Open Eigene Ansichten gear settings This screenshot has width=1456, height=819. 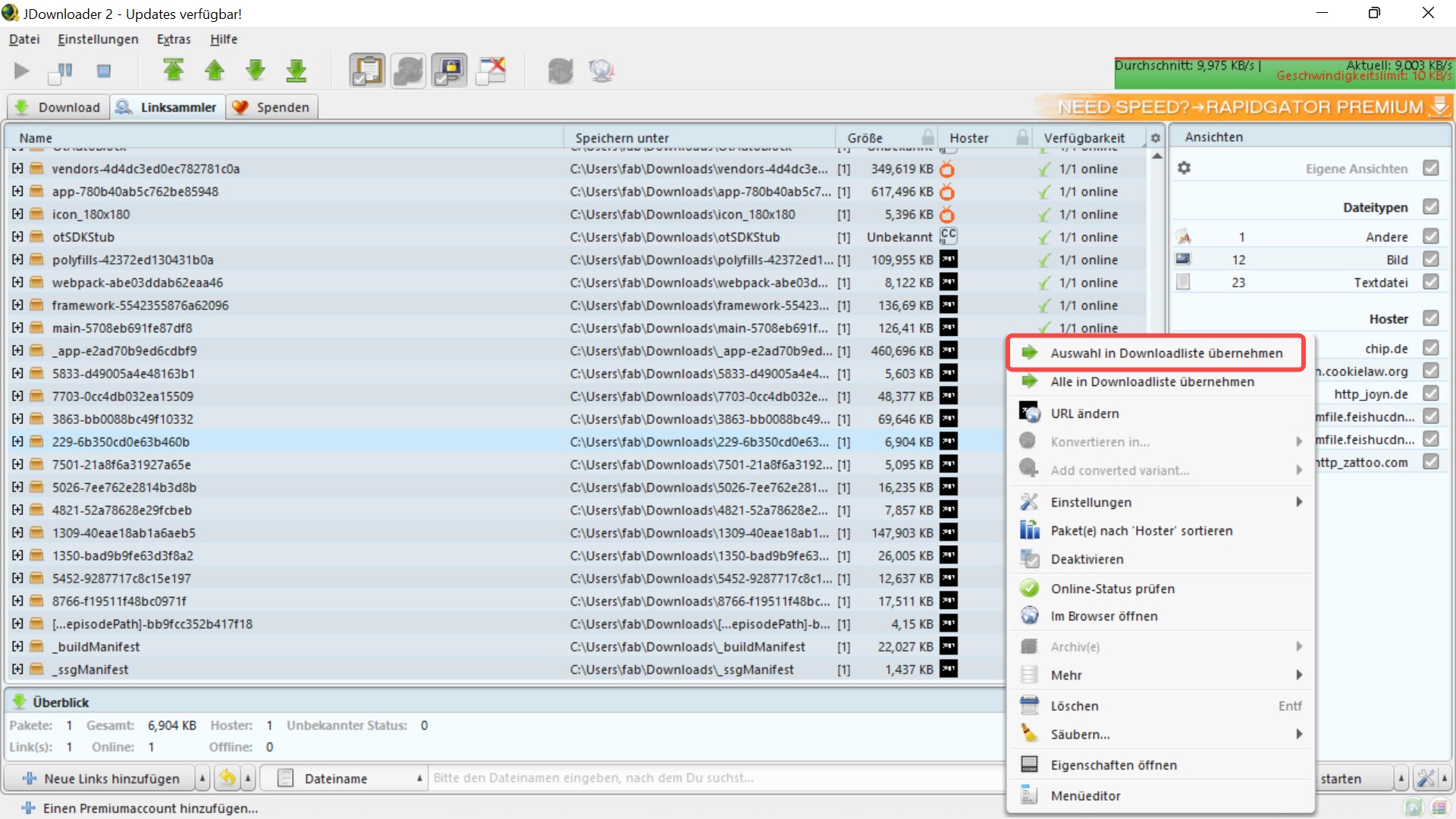pyautogui.click(x=1184, y=168)
